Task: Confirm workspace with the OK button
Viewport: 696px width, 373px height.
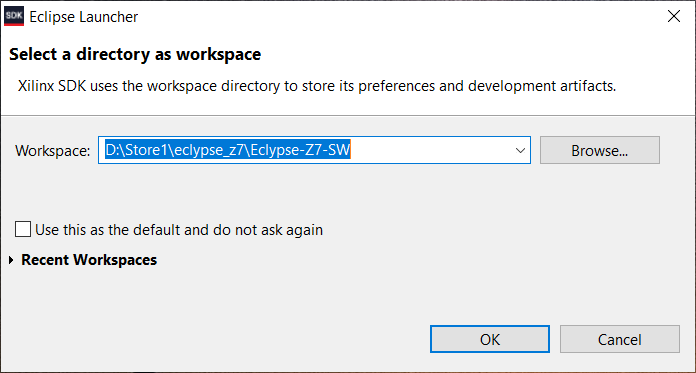Action: click(x=490, y=339)
